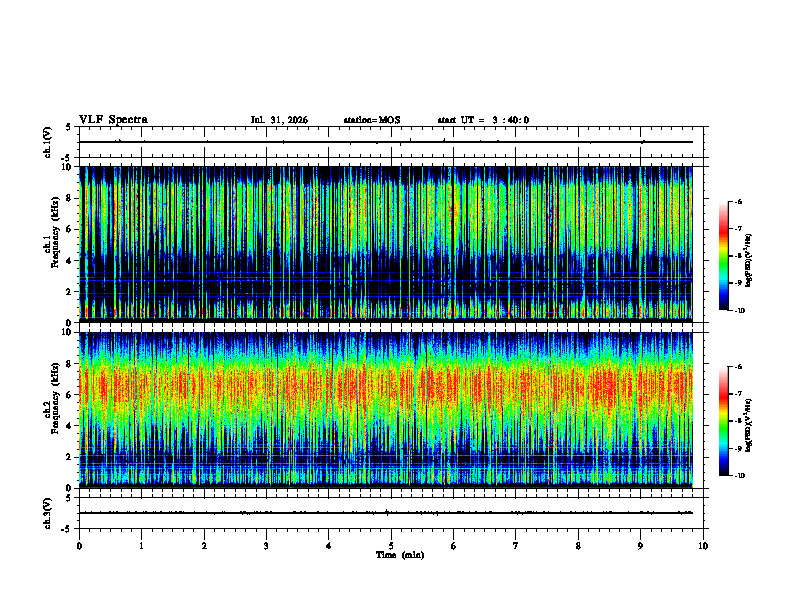Screen dimensions: 792x612
Task: Click the "start UT = 3 :40: 0" label
Action: pos(483,120)
